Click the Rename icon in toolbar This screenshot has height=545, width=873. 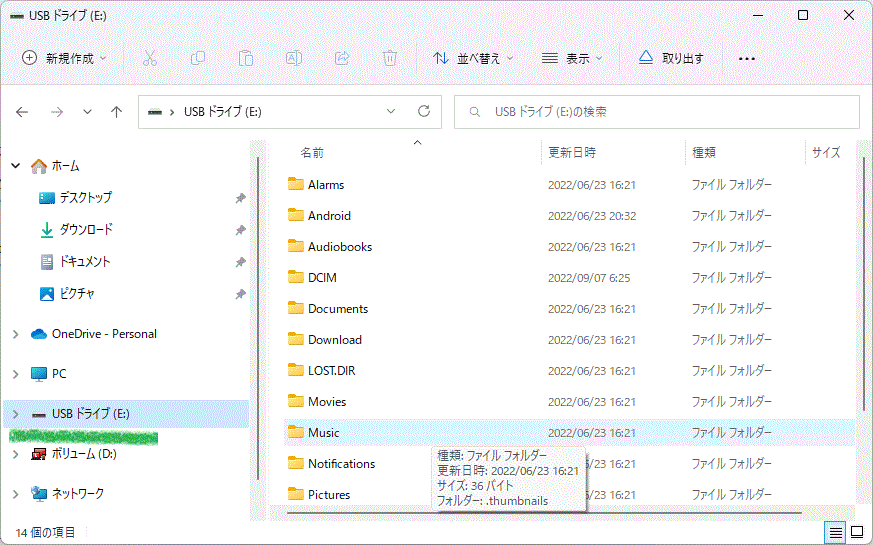pos(294,58)
